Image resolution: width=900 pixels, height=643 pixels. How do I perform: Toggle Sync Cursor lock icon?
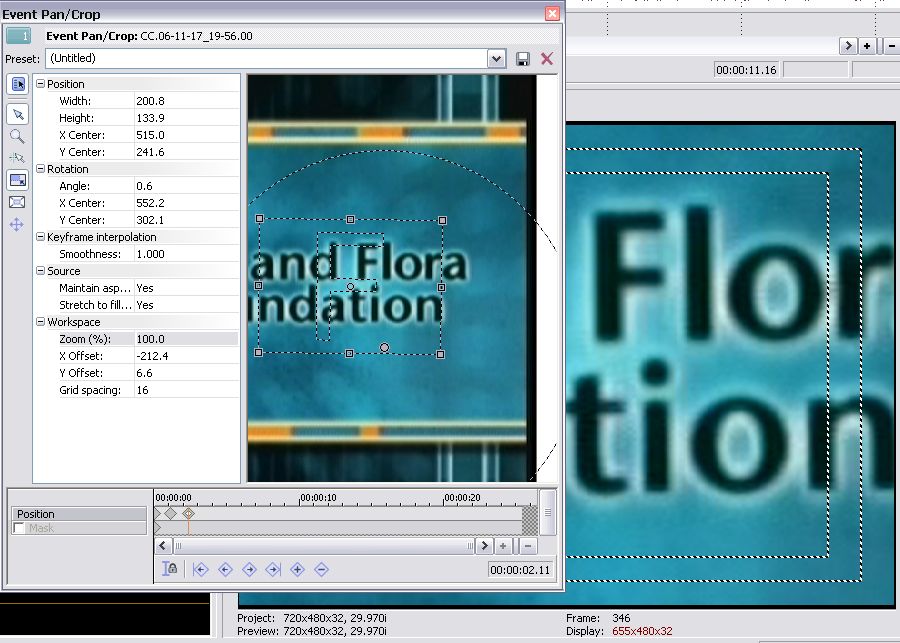tap(170, 569)
